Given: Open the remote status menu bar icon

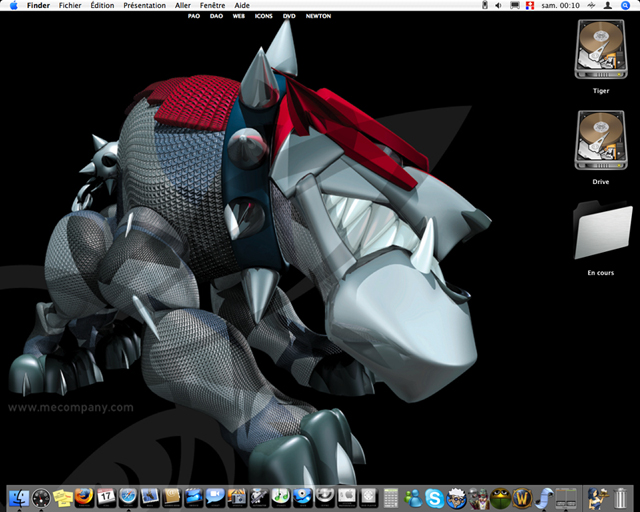Looking at the screenshot, I should (485, 5).
